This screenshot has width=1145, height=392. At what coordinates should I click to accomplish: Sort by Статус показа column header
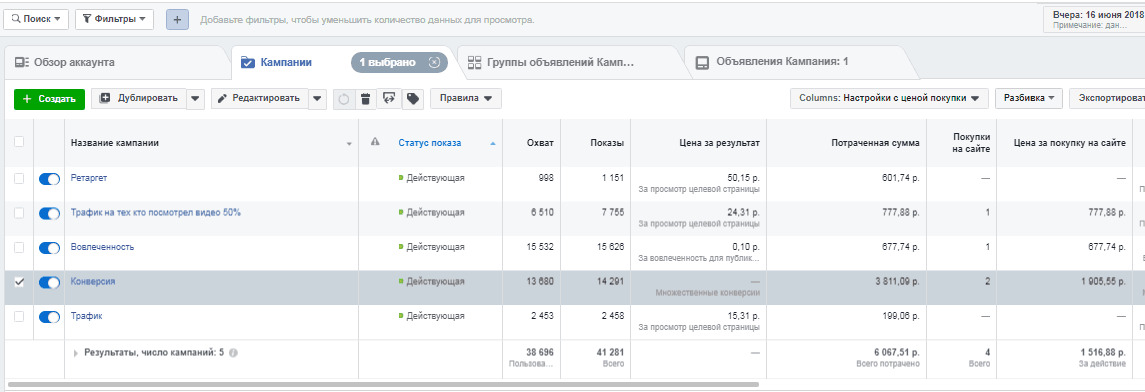click(429, 143)
